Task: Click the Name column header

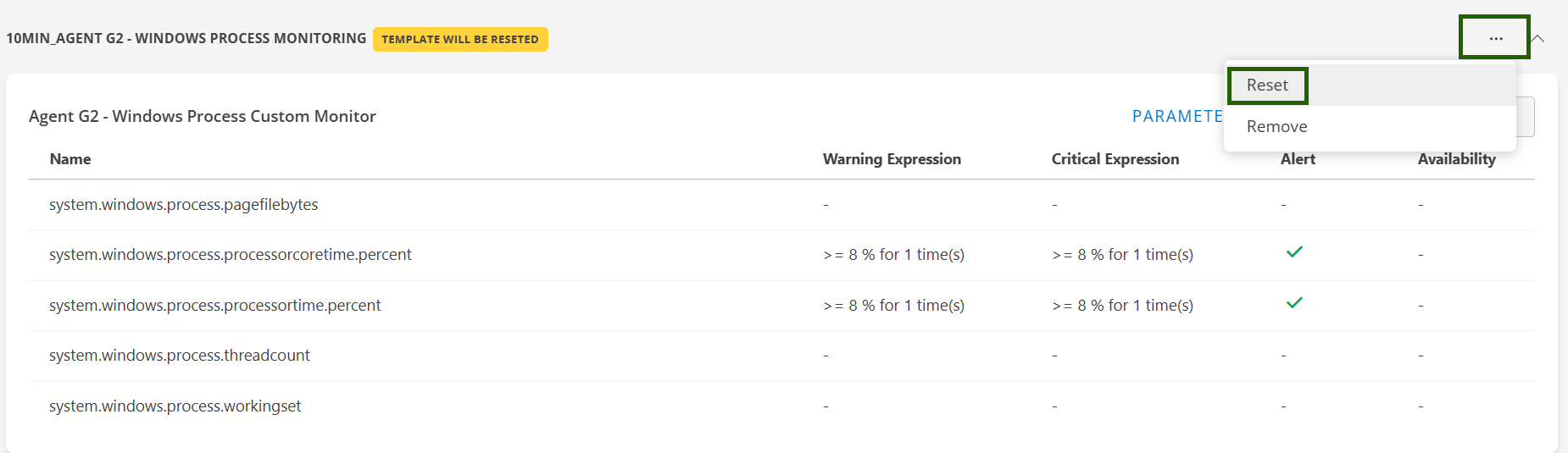Action: [70, 159]
